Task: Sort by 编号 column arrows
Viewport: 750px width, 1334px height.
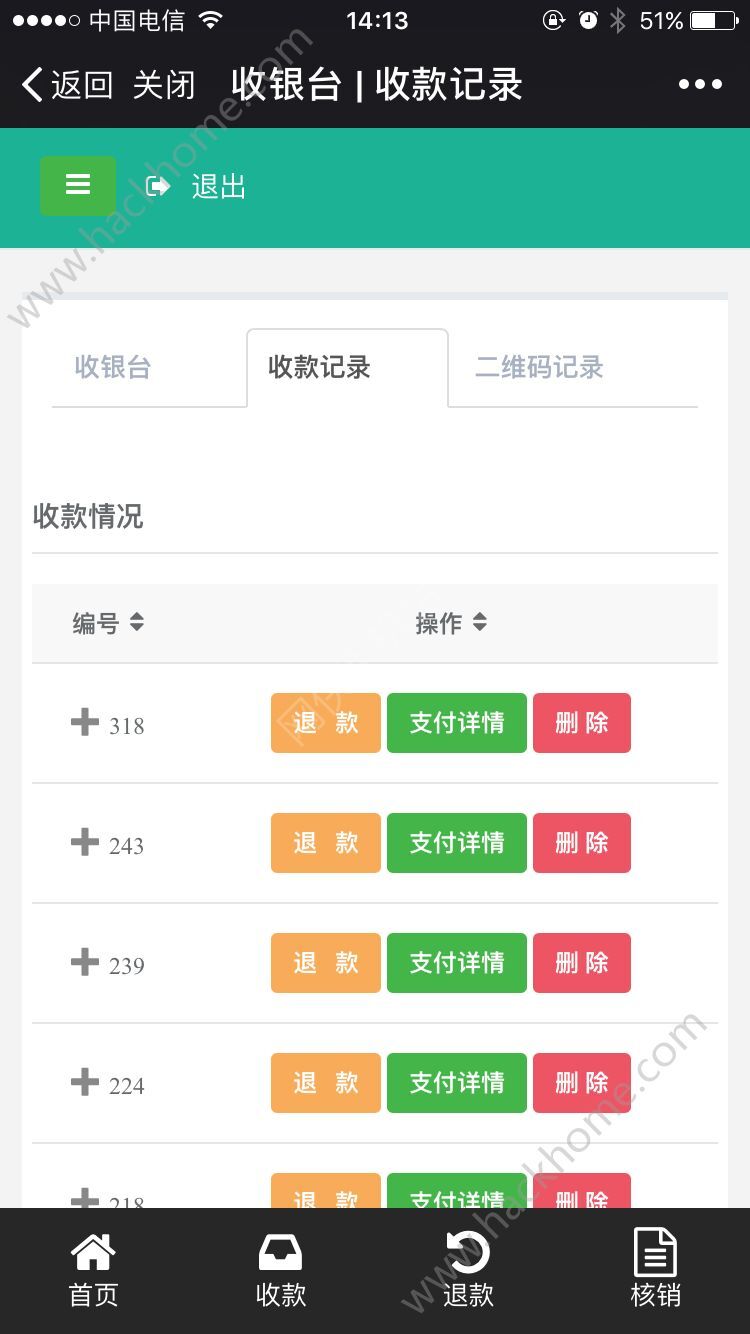Action: (137, 622)
